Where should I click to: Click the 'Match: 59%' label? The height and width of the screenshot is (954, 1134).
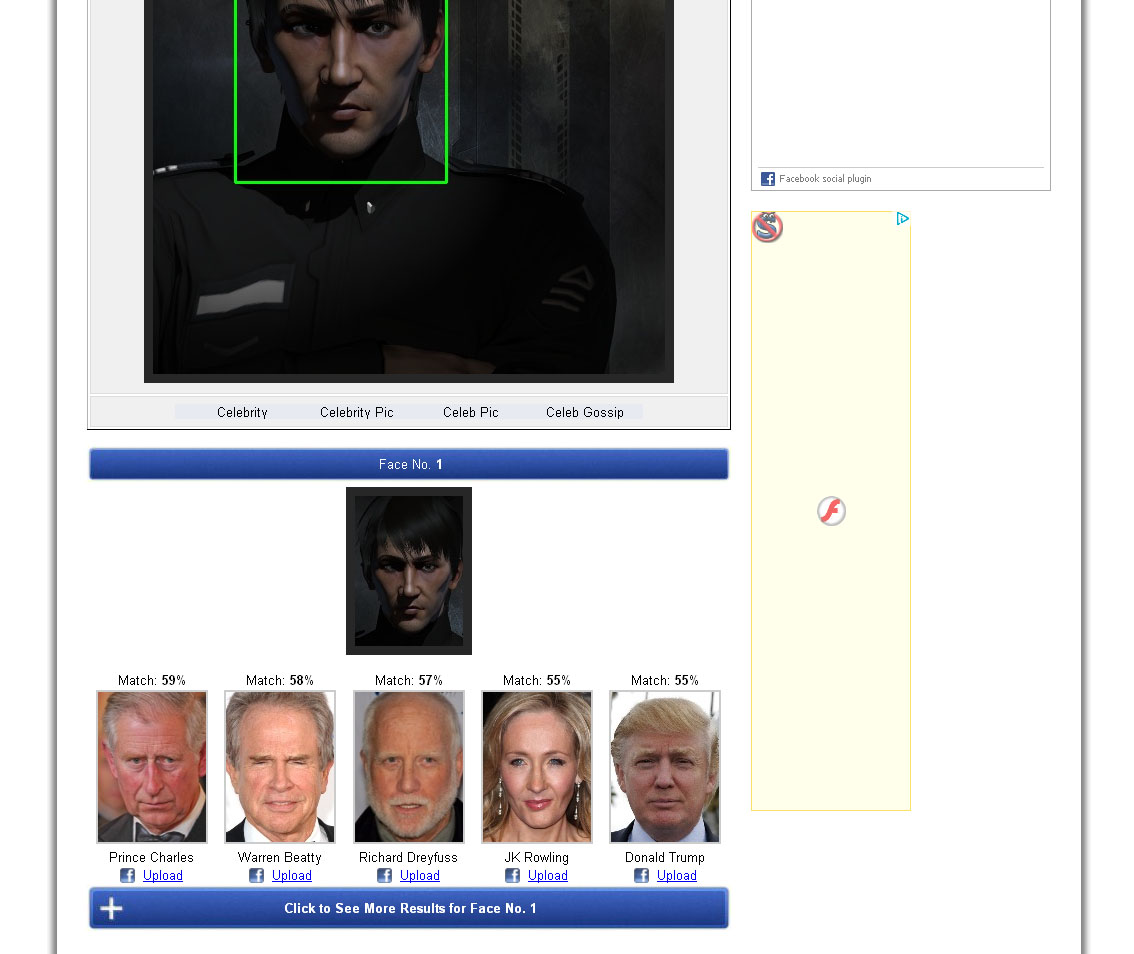pos(152,681)
